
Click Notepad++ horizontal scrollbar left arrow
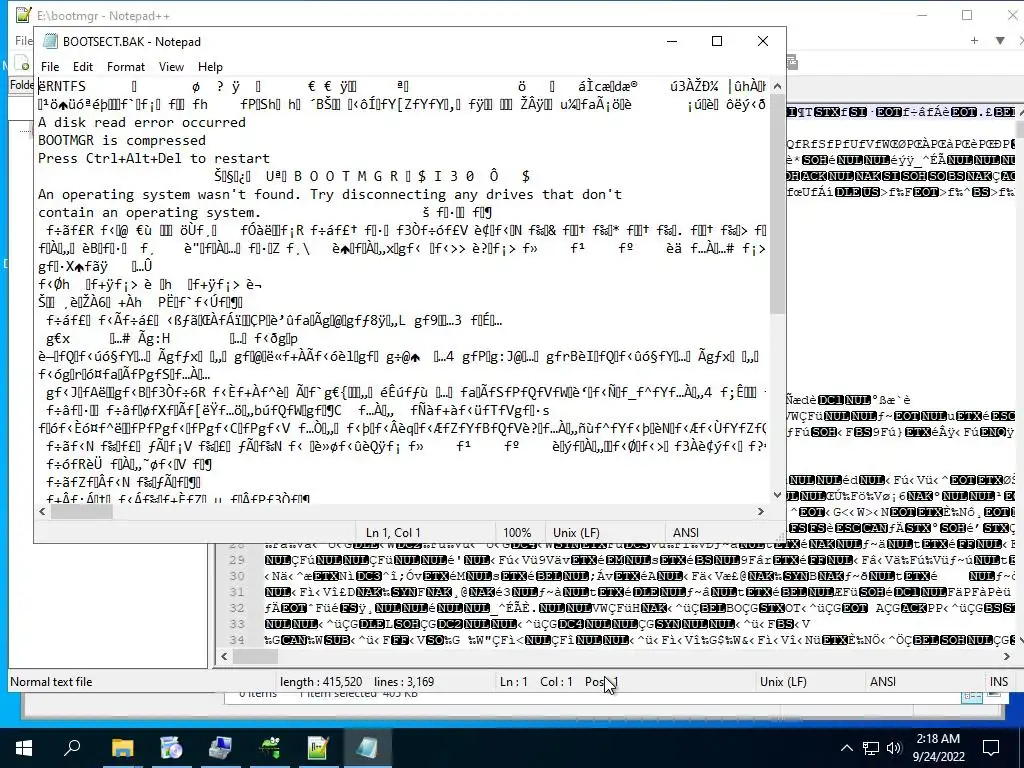point(225,656)
